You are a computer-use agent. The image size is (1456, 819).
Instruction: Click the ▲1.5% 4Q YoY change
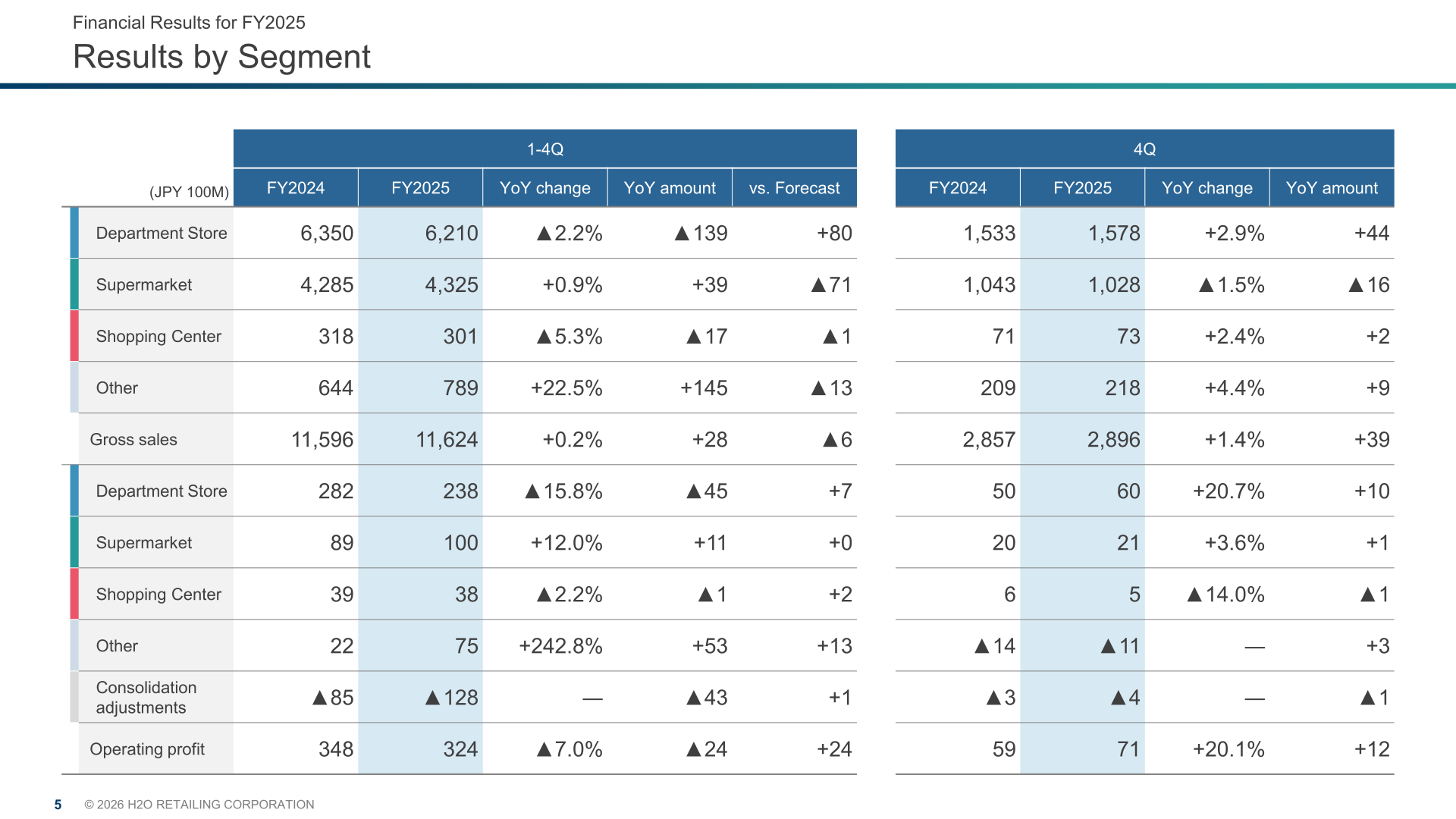point(1232,285)
